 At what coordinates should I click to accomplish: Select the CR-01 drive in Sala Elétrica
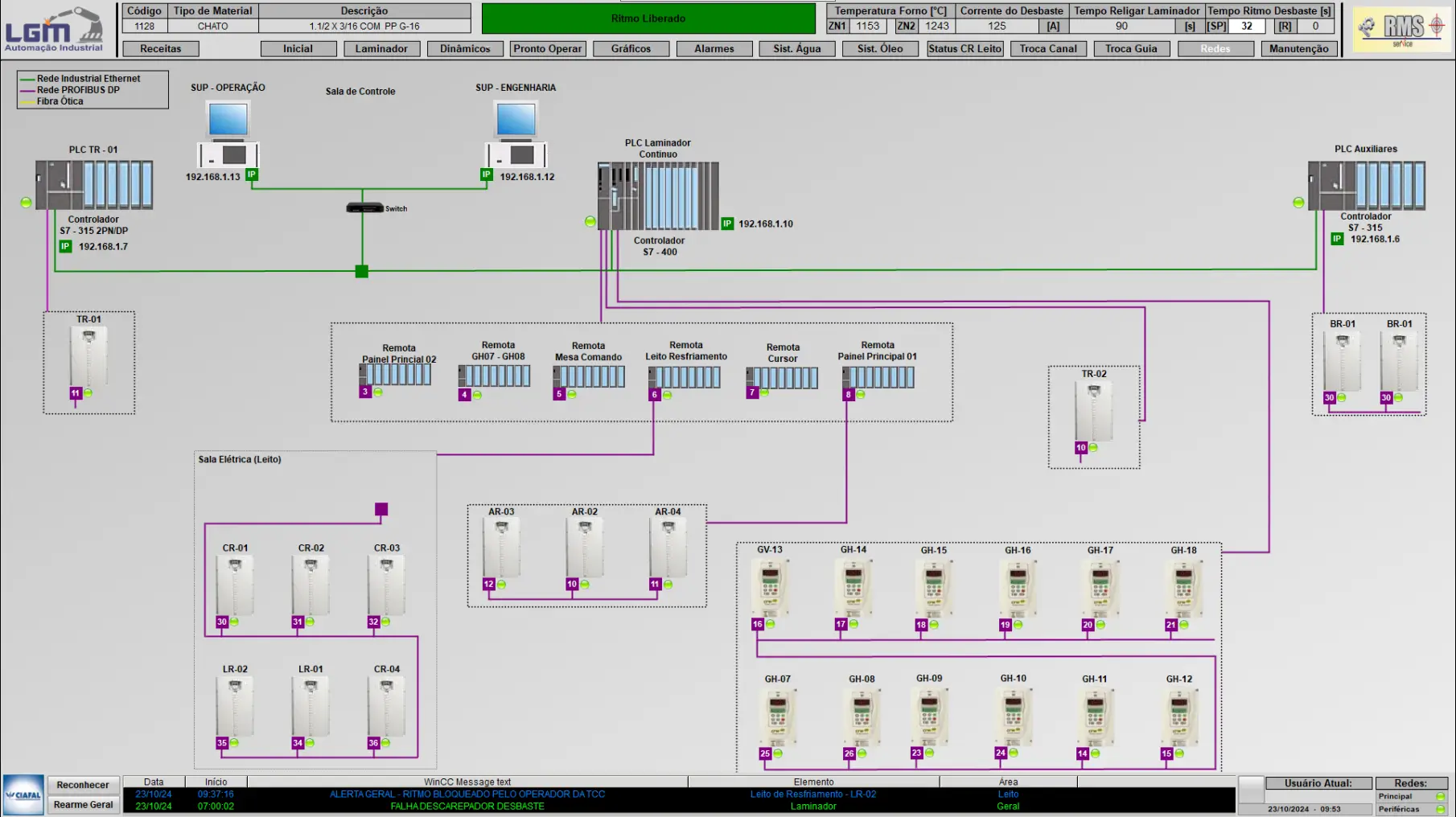click(x=235, y=585)
